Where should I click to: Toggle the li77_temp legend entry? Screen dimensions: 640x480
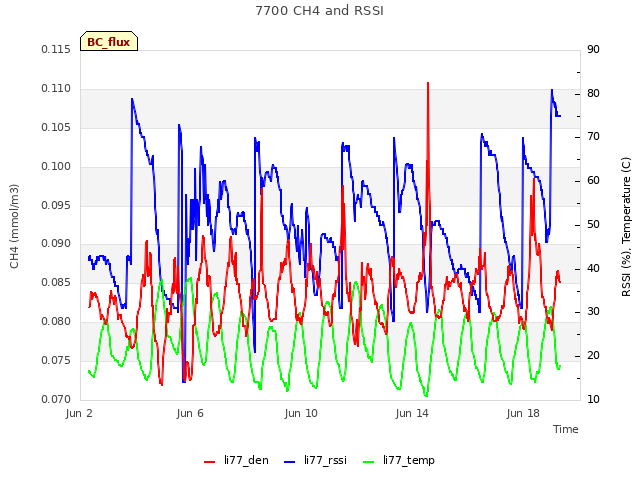399,460
